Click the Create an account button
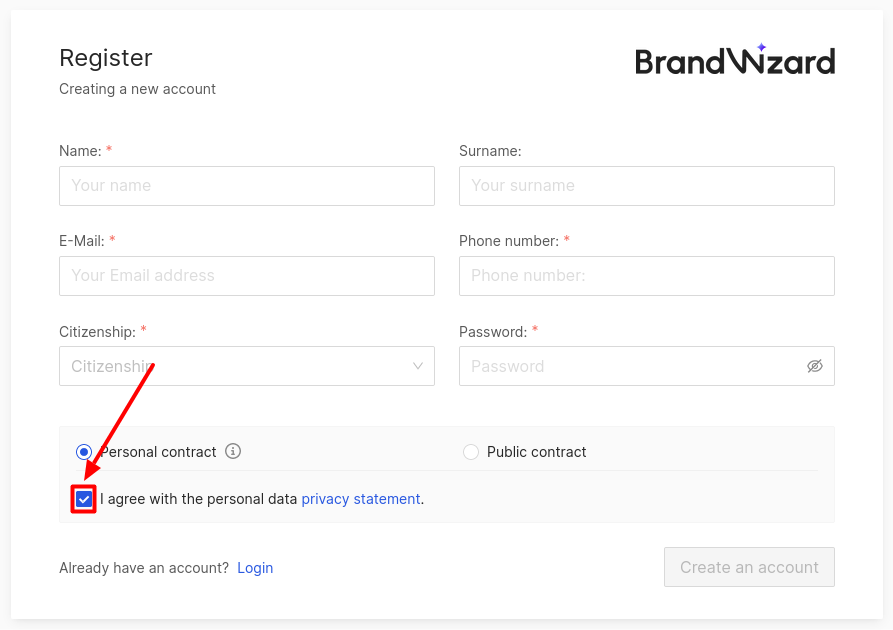The image size is (893, 630). pyautogui.click(x=749, y=567)
